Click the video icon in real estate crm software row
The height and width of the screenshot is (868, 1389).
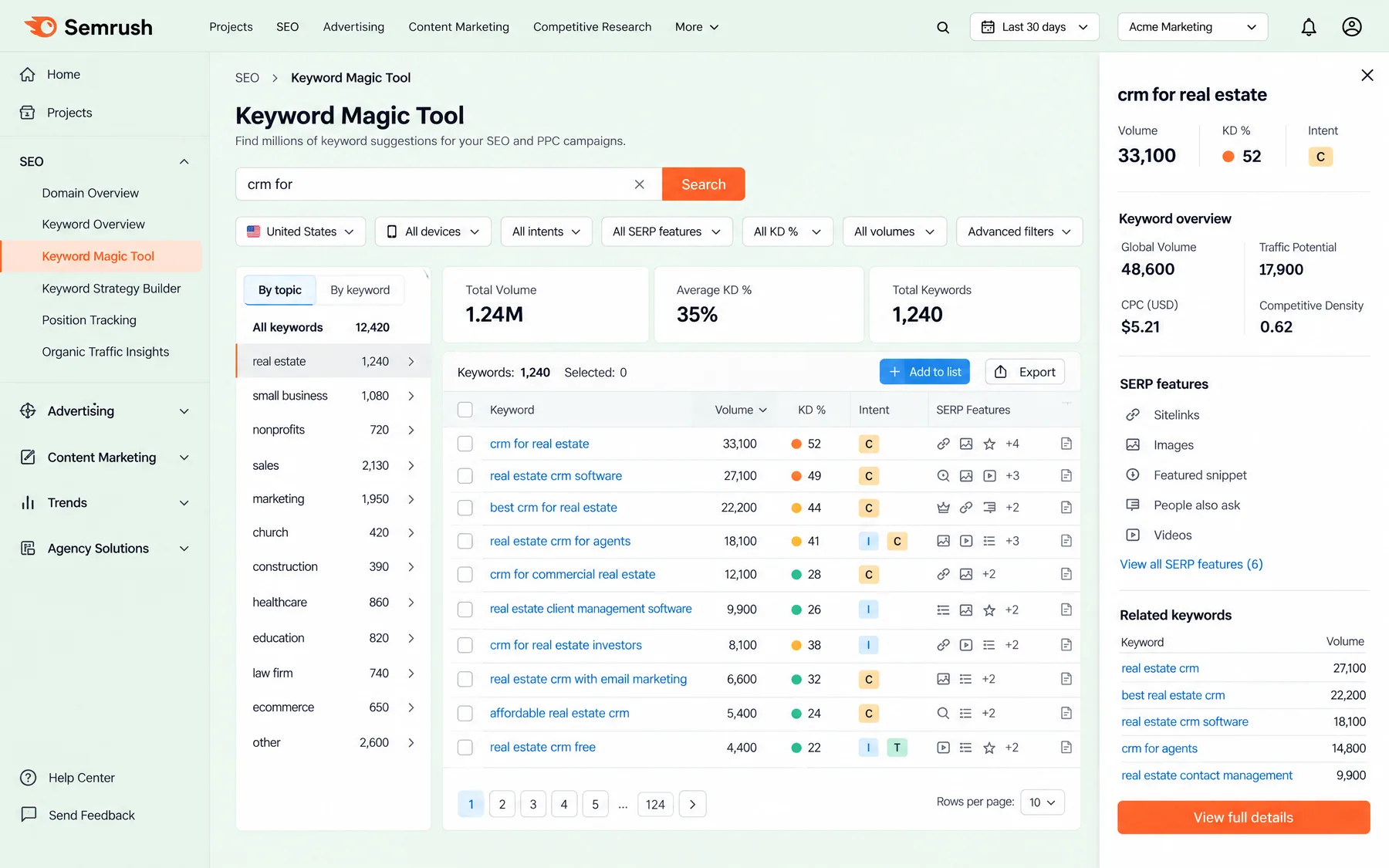989,476
